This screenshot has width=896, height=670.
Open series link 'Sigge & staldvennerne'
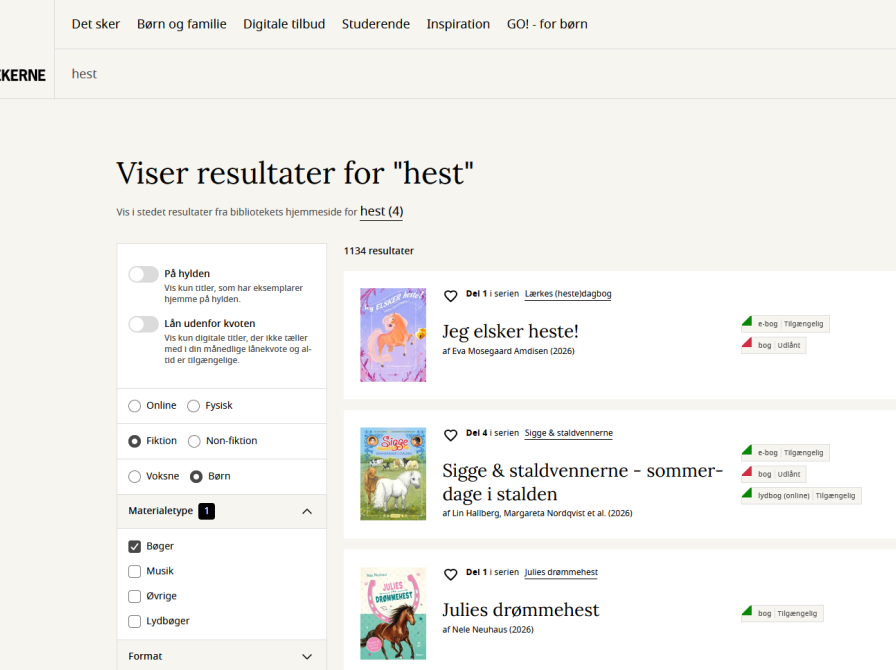point(569,433)
